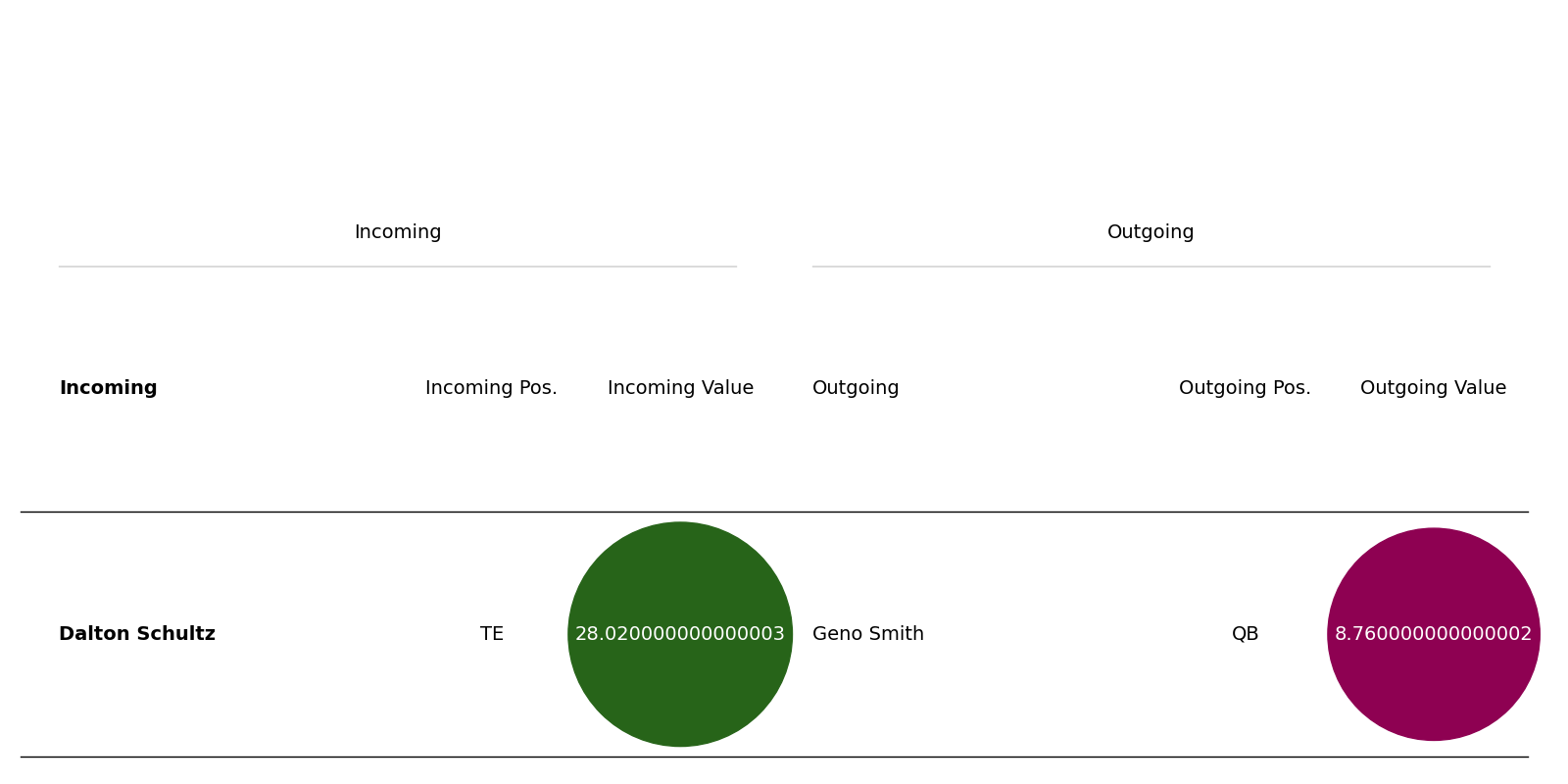Click the TE position cell

coord(492,634)
